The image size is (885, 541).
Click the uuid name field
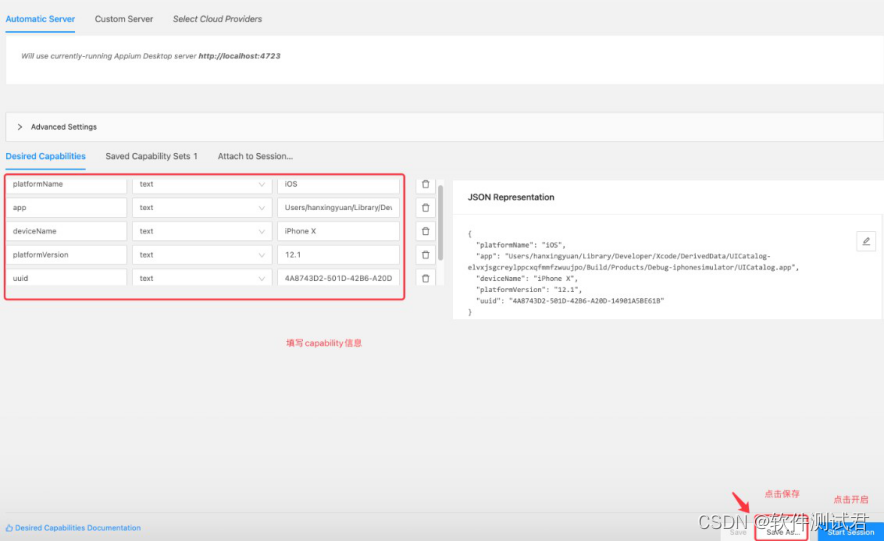click(67, 278)
